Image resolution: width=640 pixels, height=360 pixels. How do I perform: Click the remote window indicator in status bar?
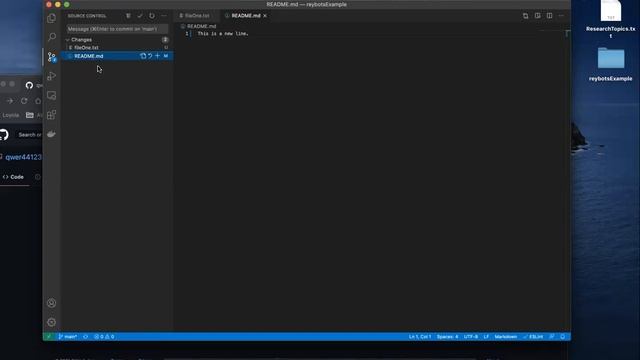click(x=49, y=337)
